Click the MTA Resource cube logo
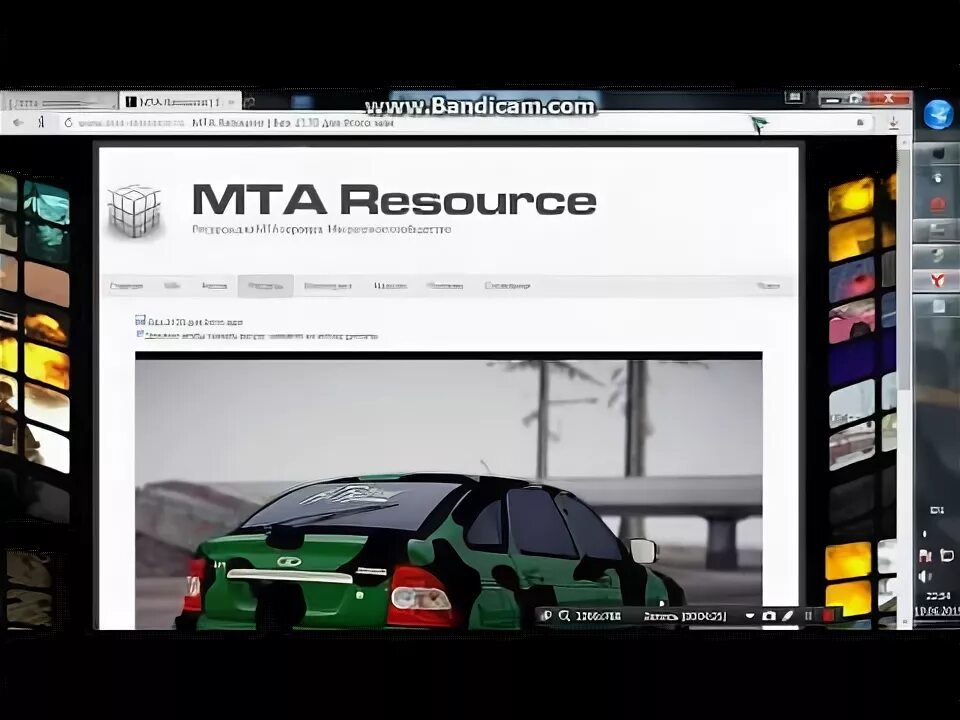 136,211
